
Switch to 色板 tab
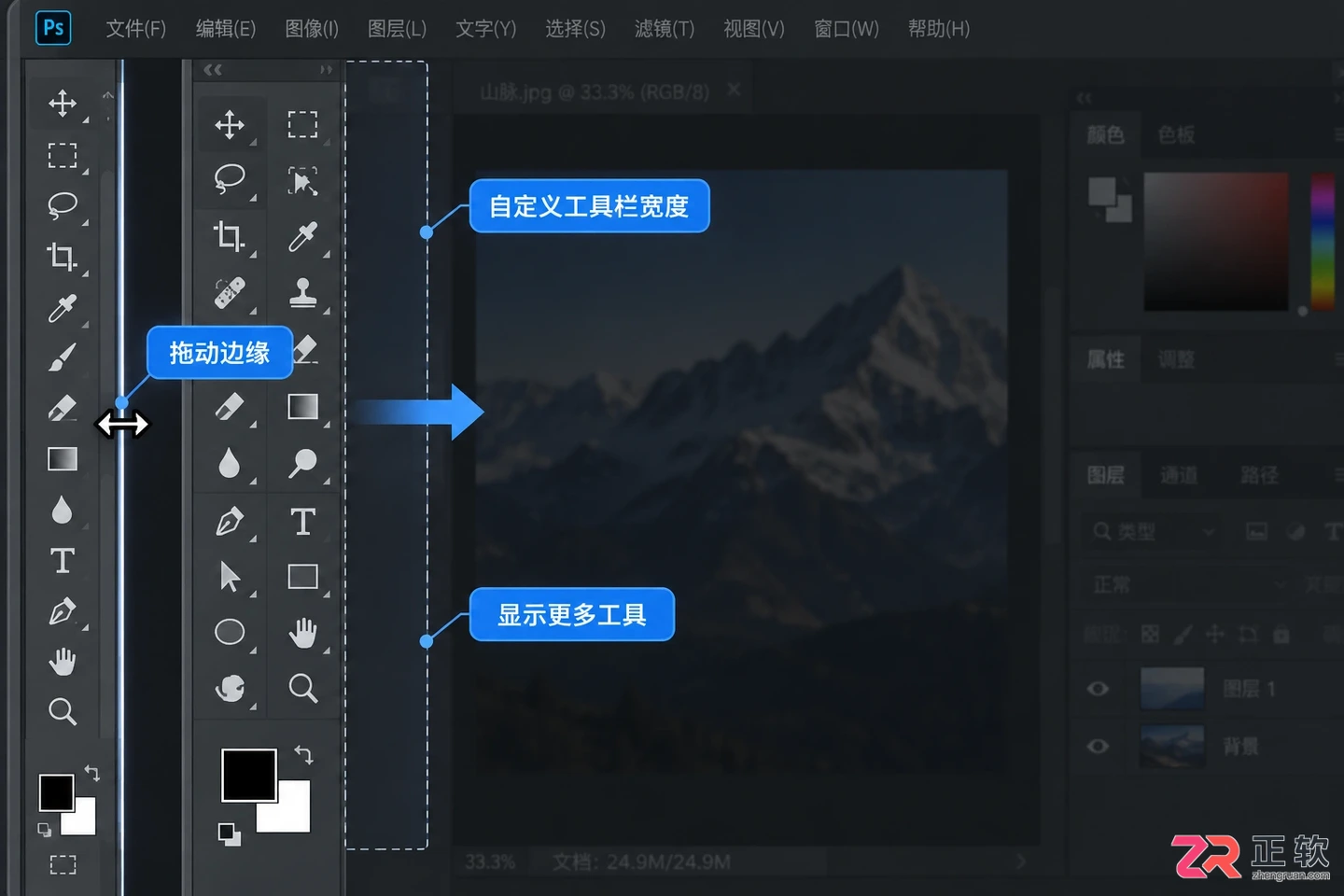(1176, 134)
